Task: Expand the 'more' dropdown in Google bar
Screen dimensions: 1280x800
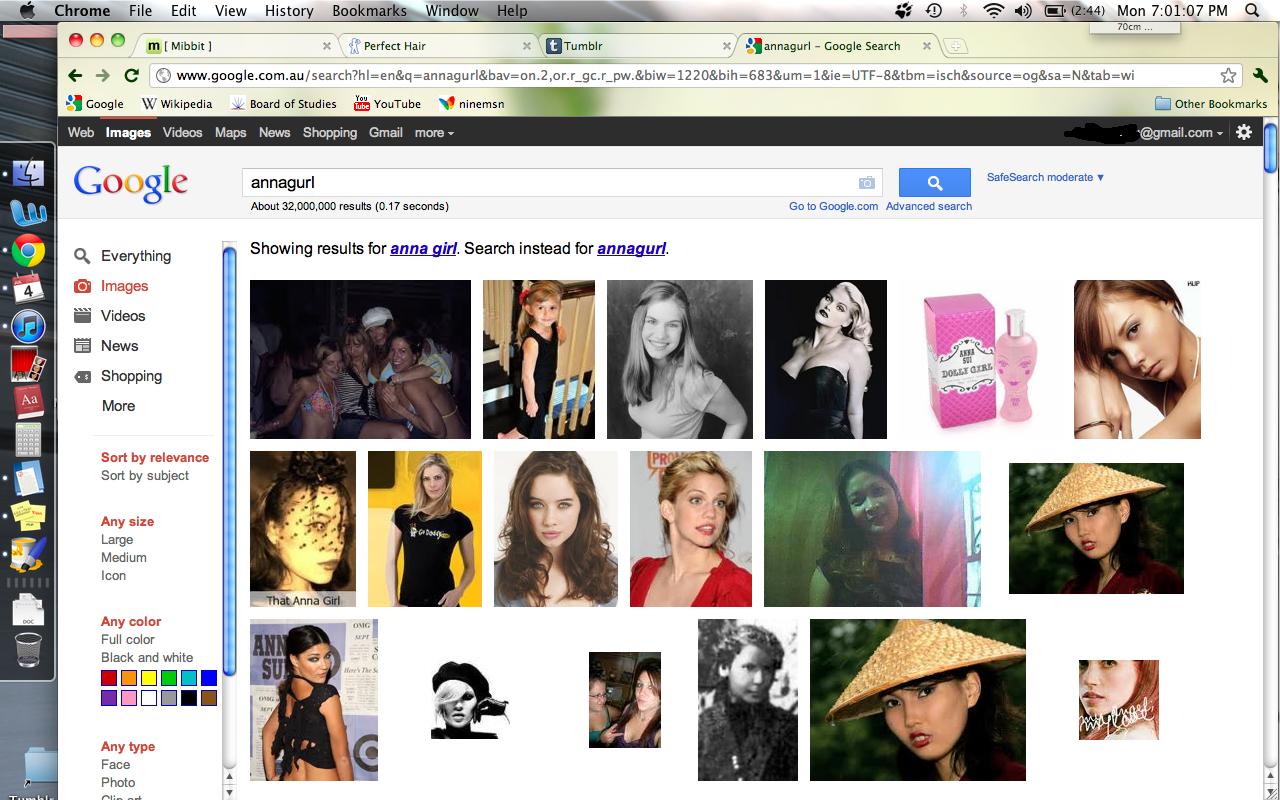Action: pyautogui.click(x=434, y=132)
